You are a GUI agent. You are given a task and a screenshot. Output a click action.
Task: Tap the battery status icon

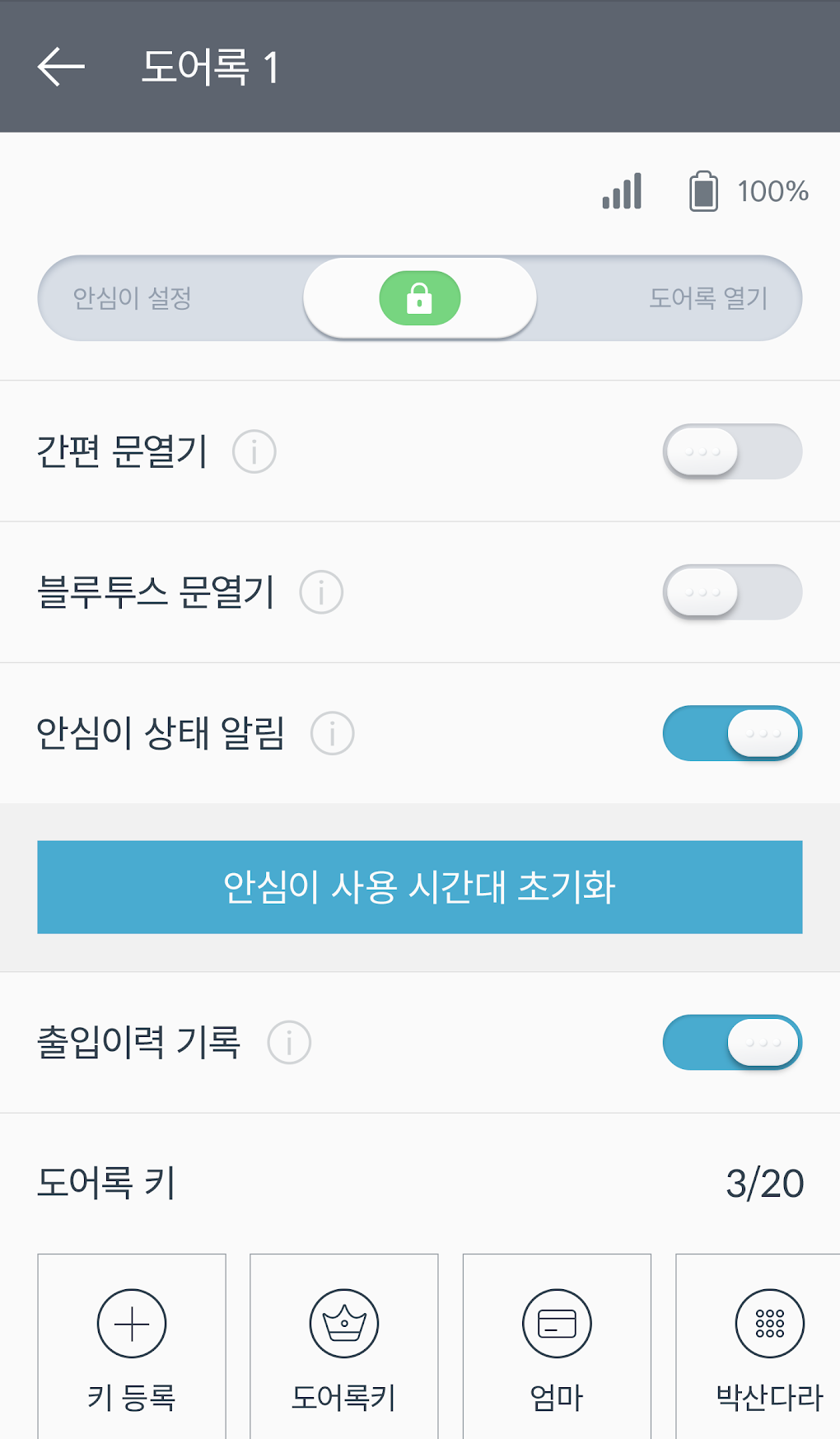[x=703, y=191]
